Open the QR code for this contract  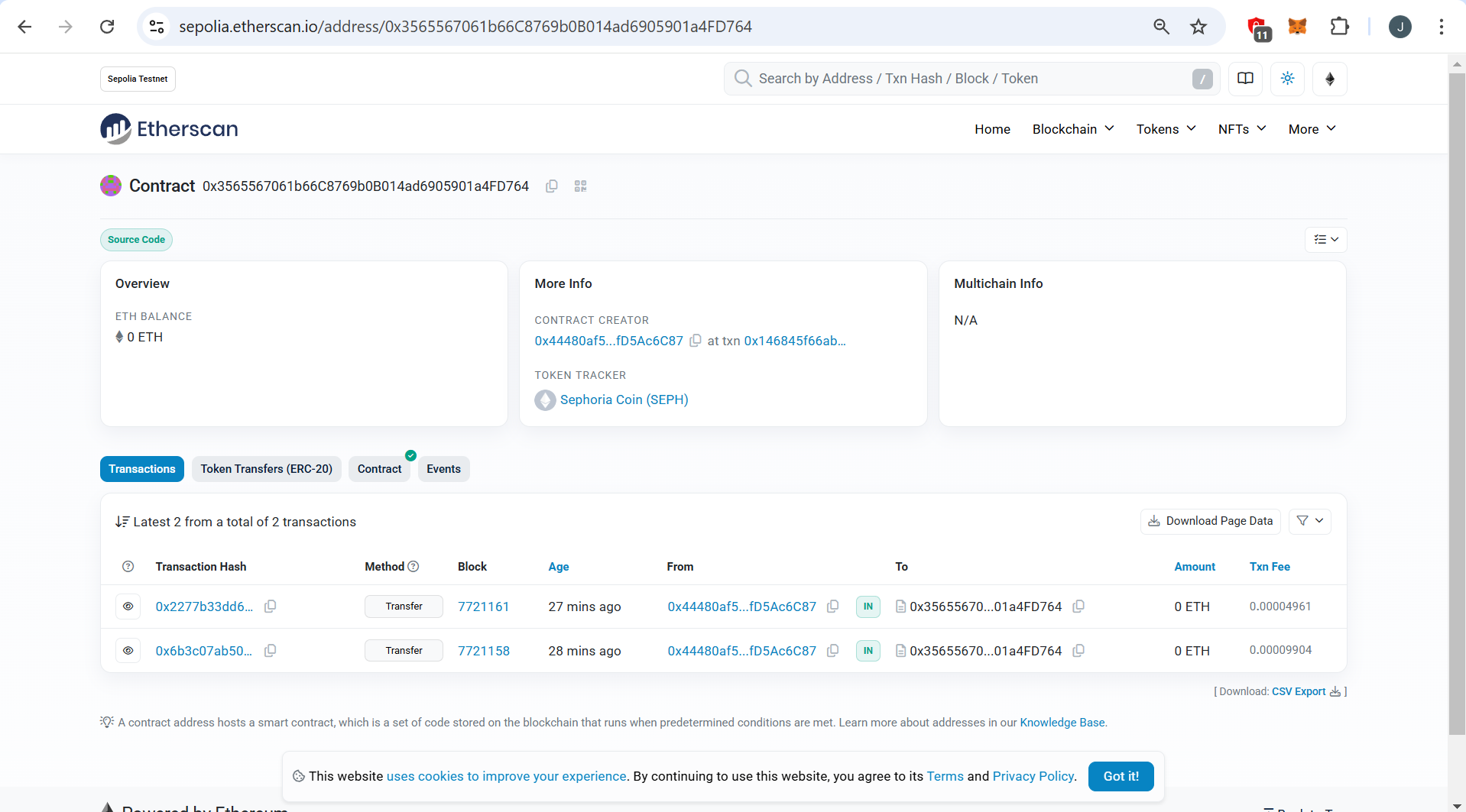pyautogui.click(x=580, y=186)
